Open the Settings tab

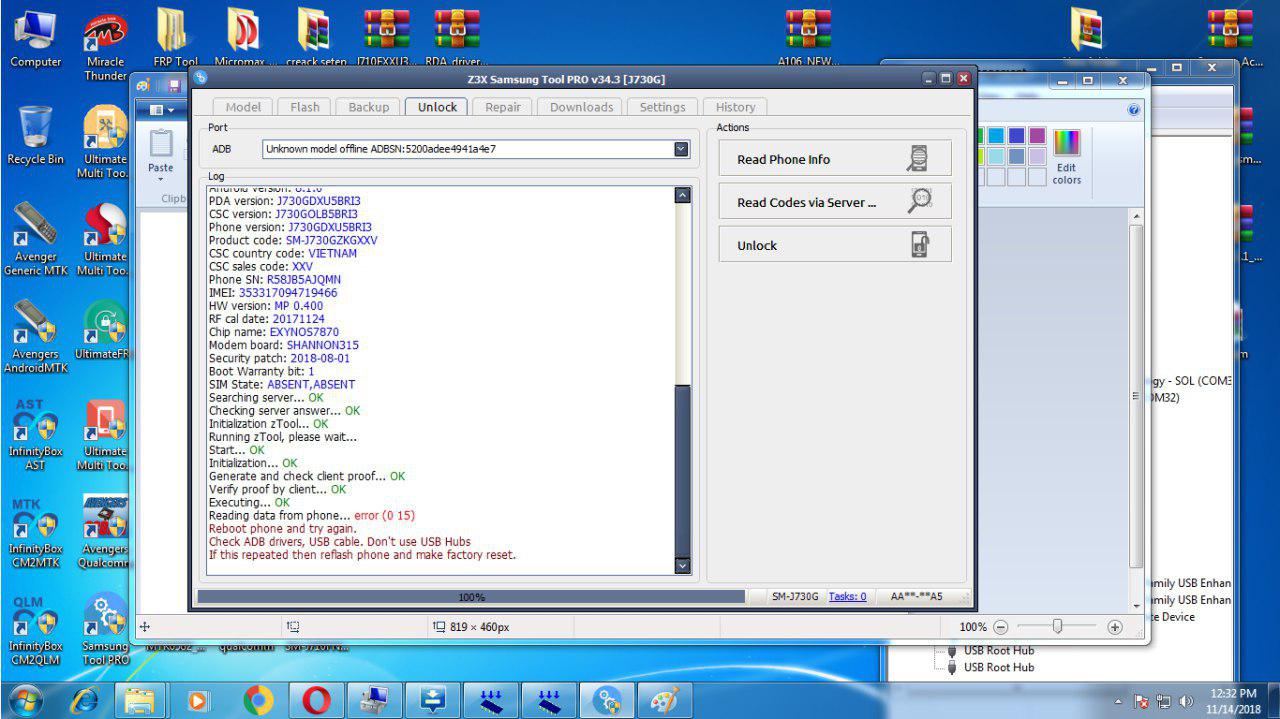click(663, 107)
